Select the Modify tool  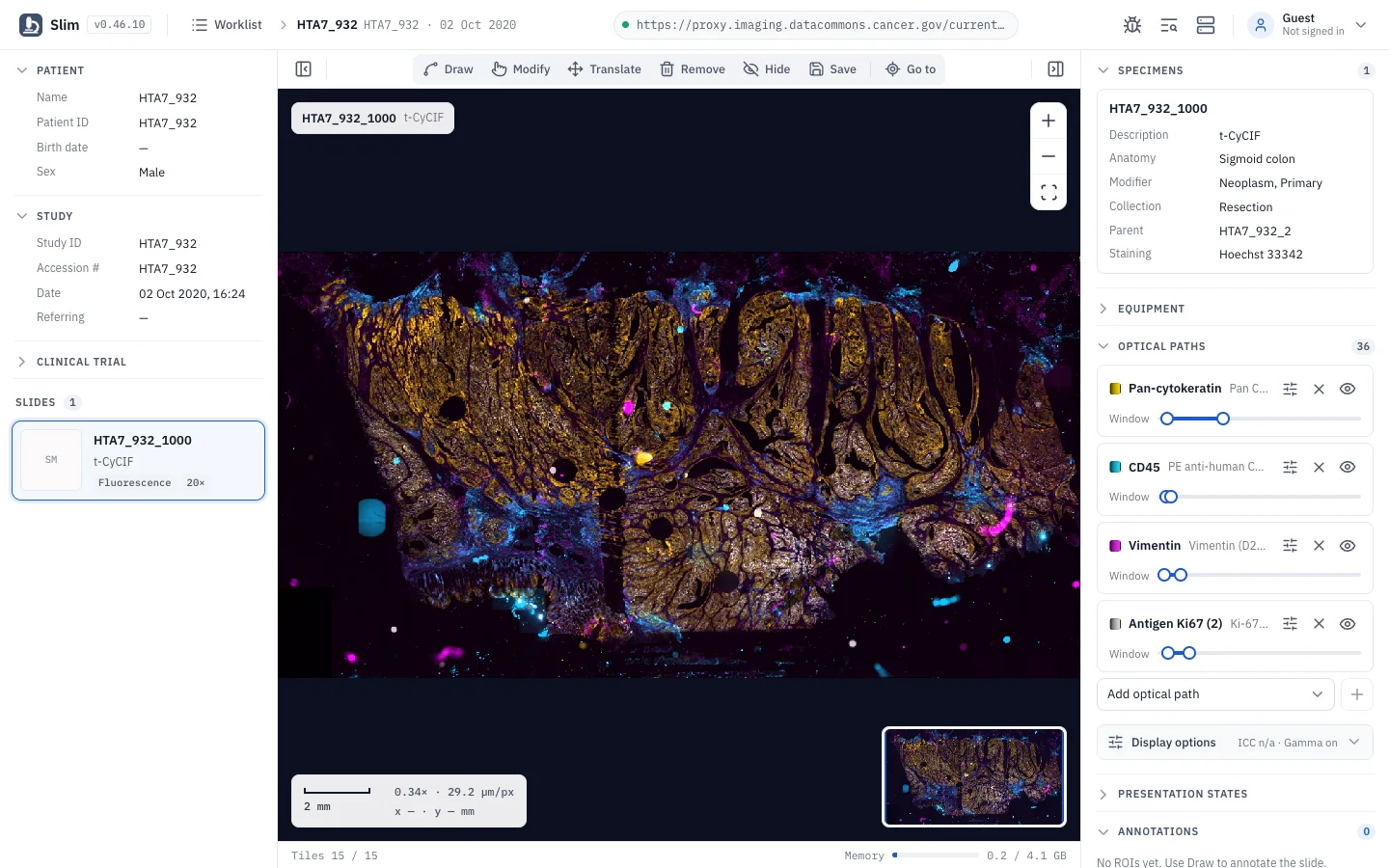pos(521,69)
